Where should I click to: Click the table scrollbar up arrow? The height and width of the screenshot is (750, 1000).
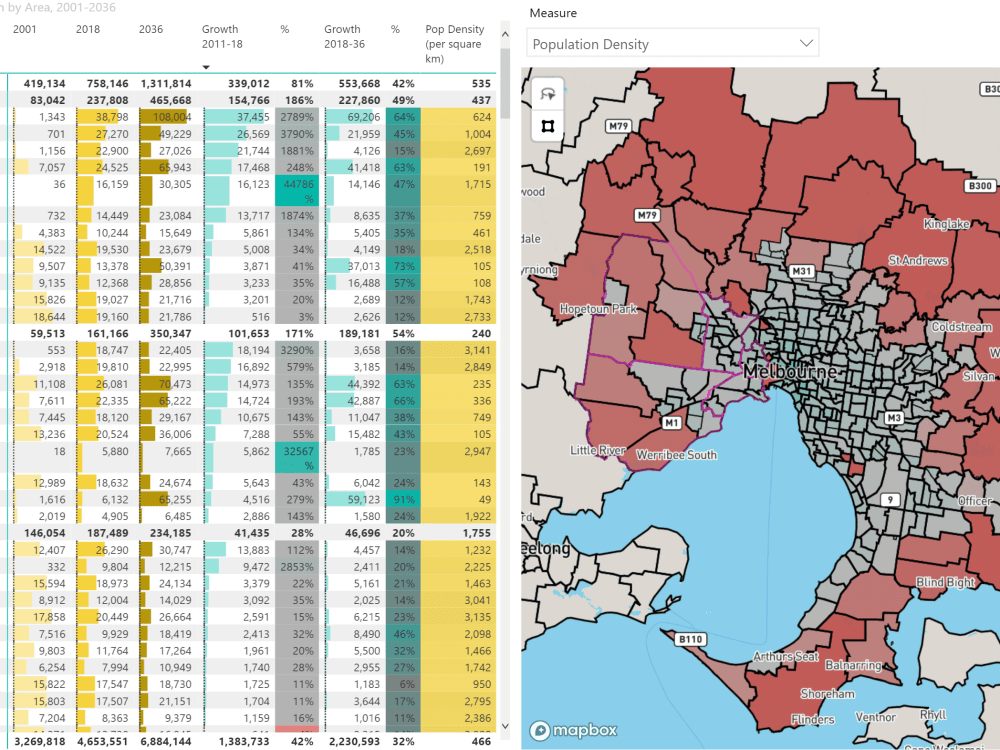pos(505,34)
